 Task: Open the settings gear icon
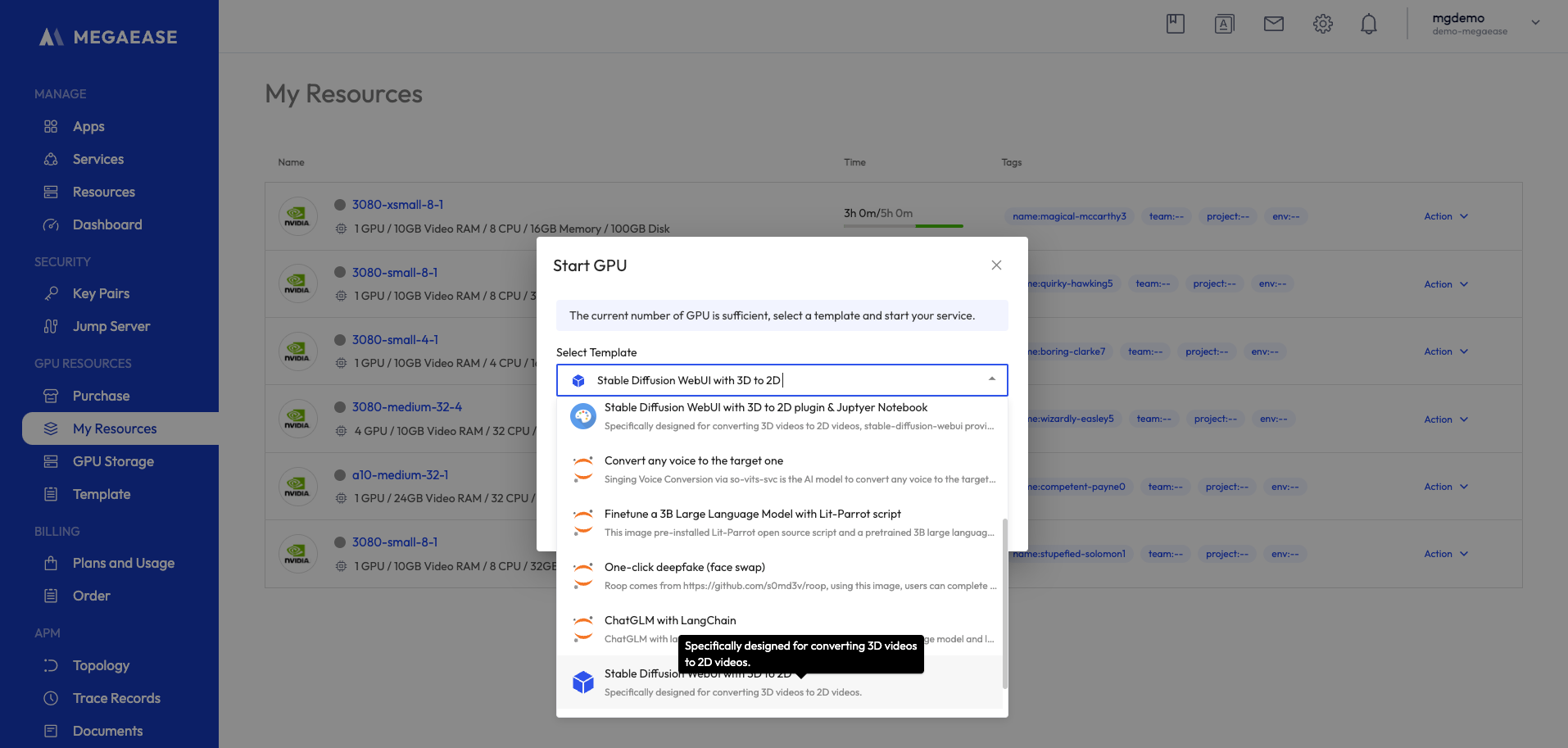1322,25
